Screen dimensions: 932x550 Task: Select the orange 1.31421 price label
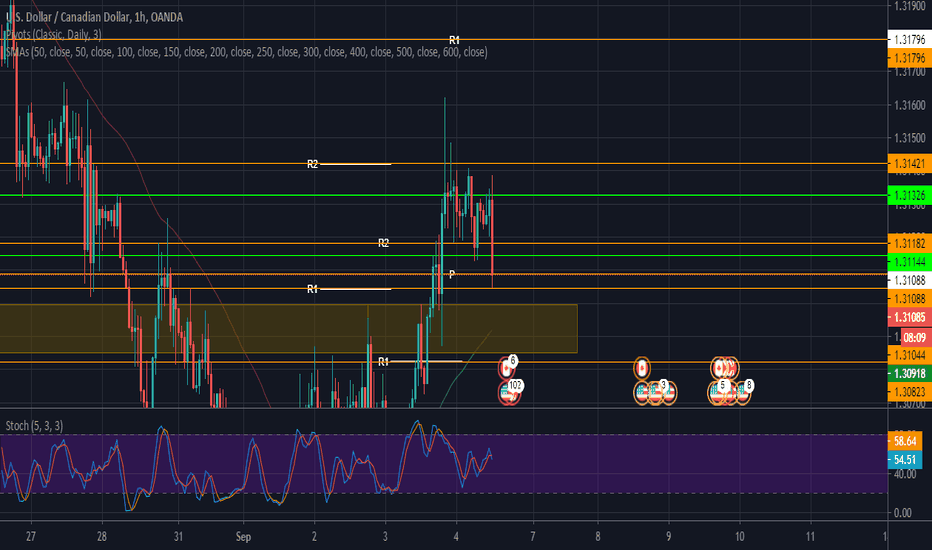point(909,164)
